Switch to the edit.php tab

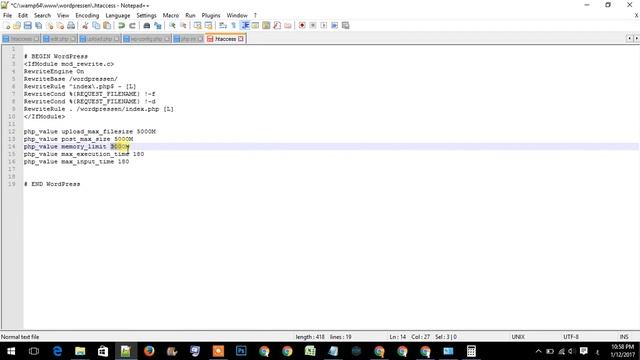59,39
